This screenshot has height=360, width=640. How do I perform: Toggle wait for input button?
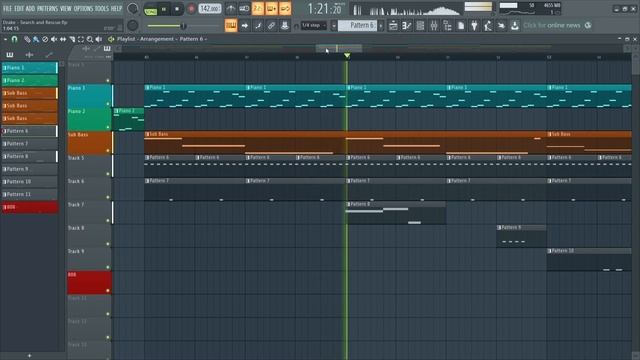pos(244,9)
